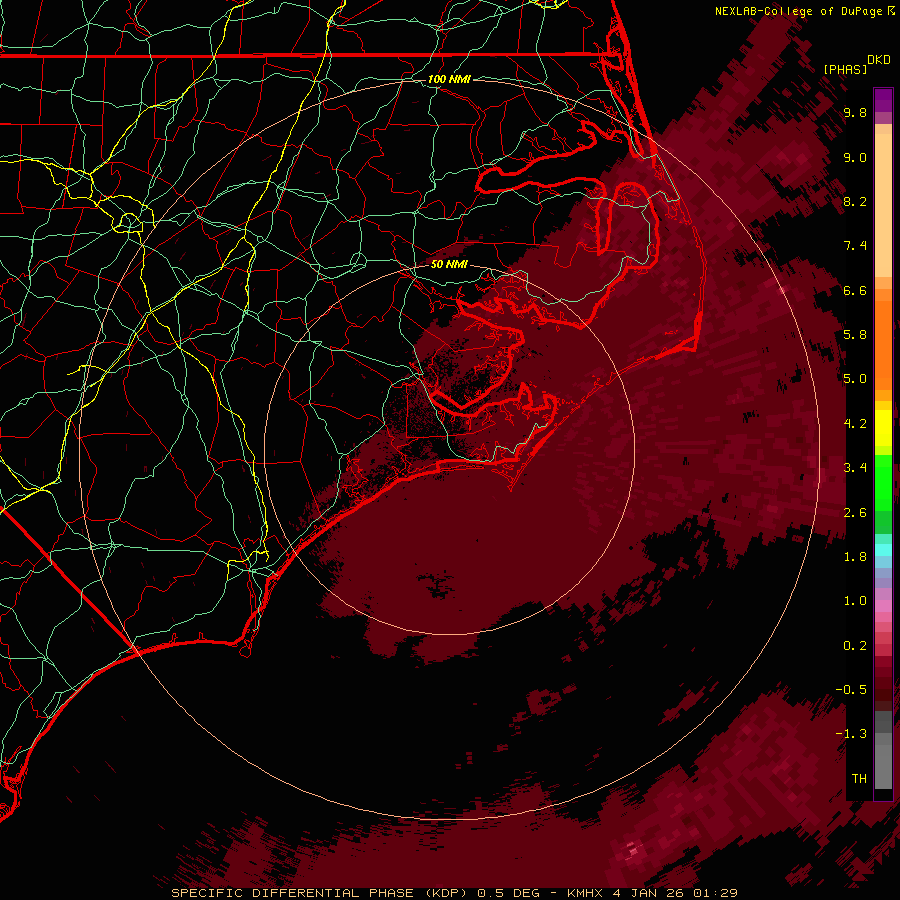
Task: Click the -0.5 legend value
Action: [x=851, y=690]
